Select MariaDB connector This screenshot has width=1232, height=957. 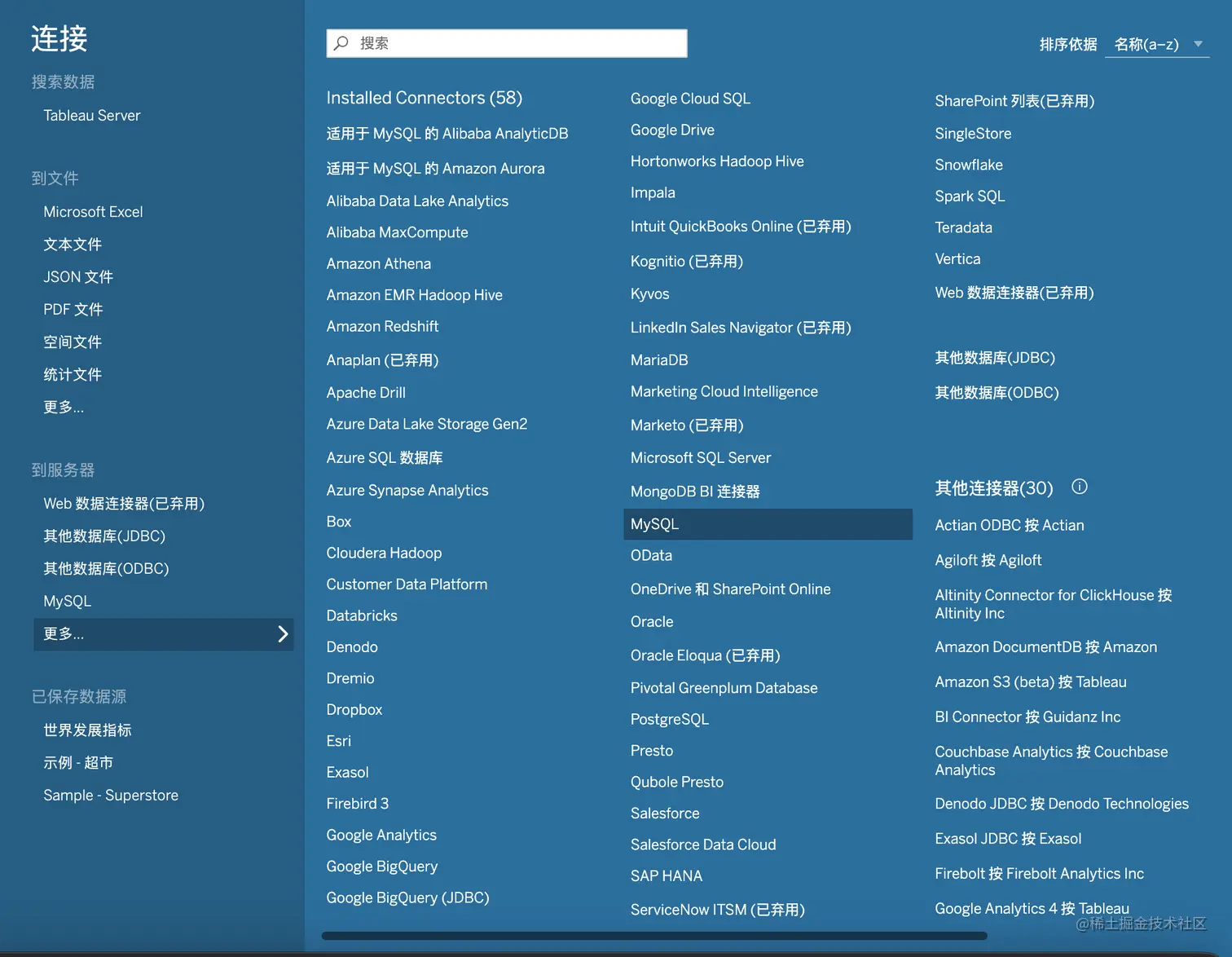point(659,360)
